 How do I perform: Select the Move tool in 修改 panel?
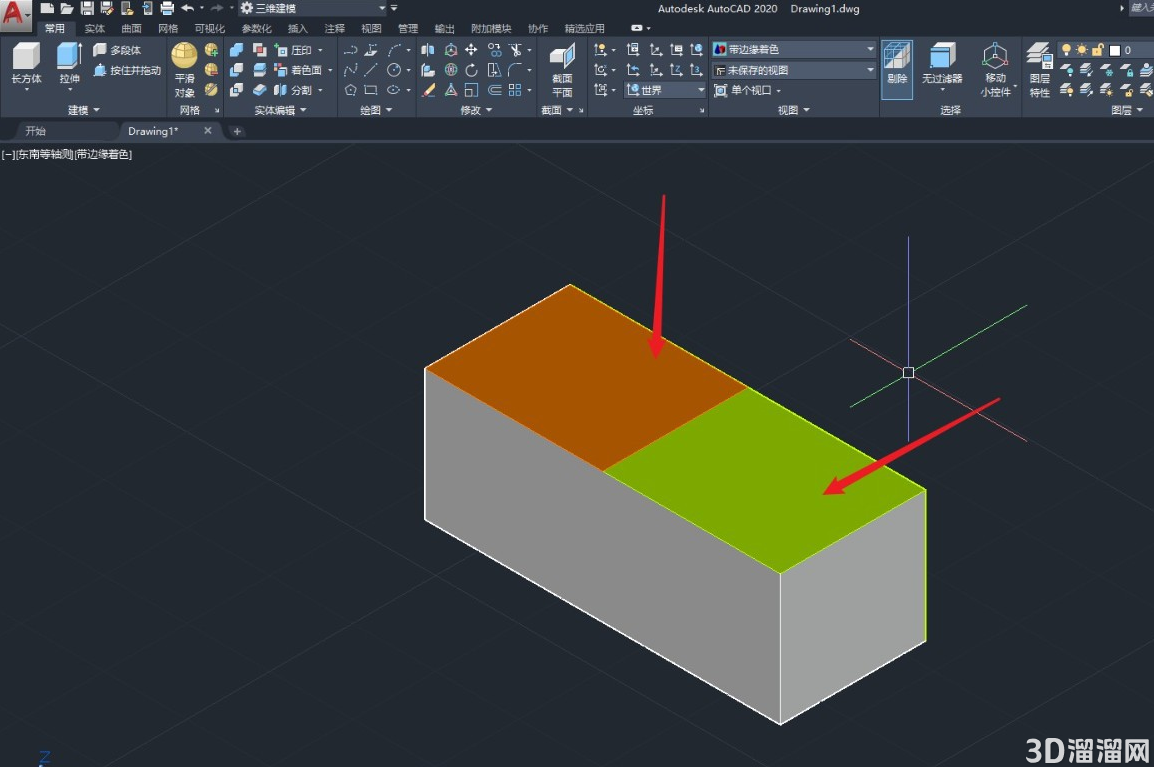click(471, 50)
